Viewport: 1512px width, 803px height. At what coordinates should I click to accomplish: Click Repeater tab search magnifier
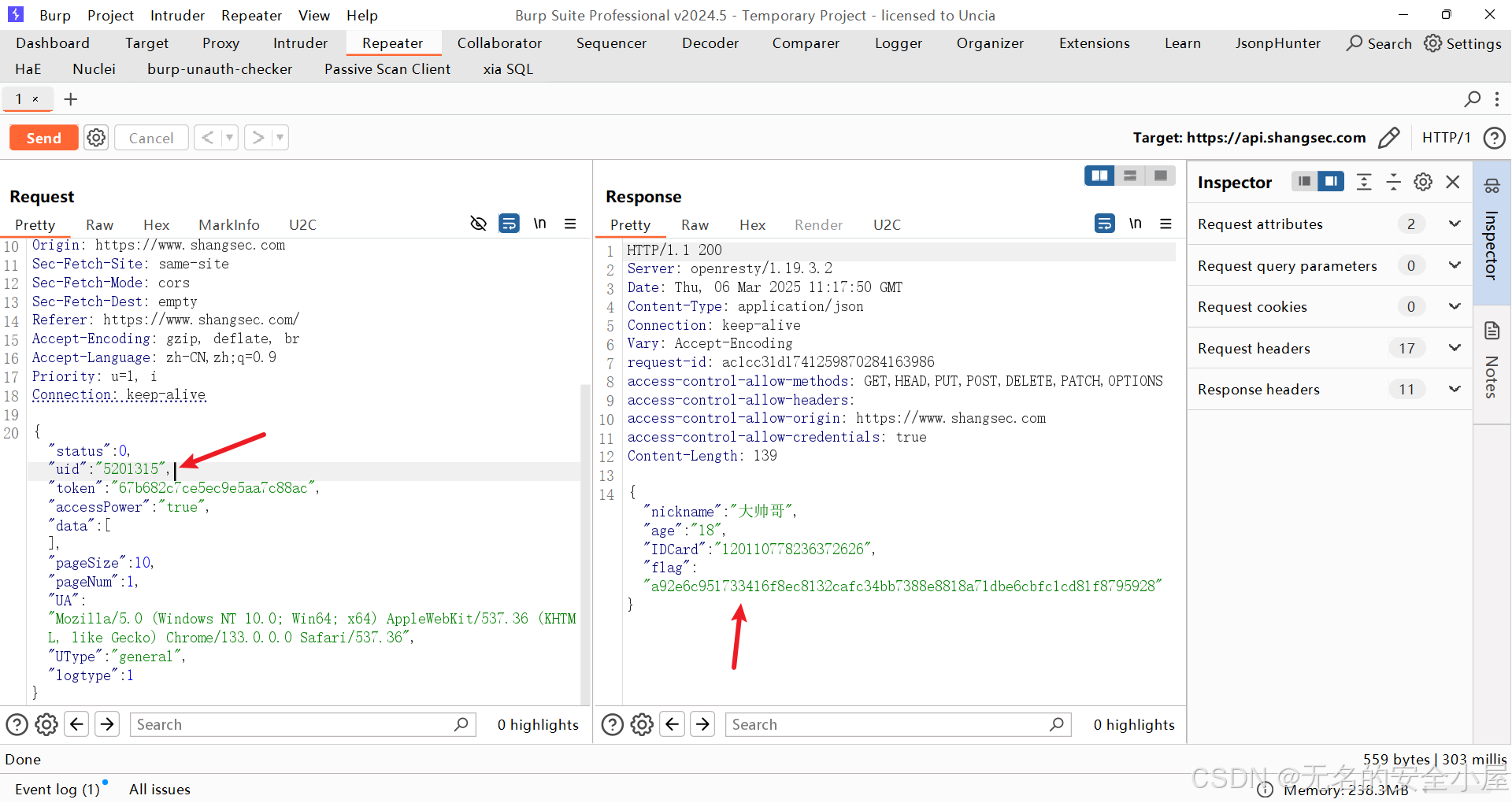(1472, 99)
